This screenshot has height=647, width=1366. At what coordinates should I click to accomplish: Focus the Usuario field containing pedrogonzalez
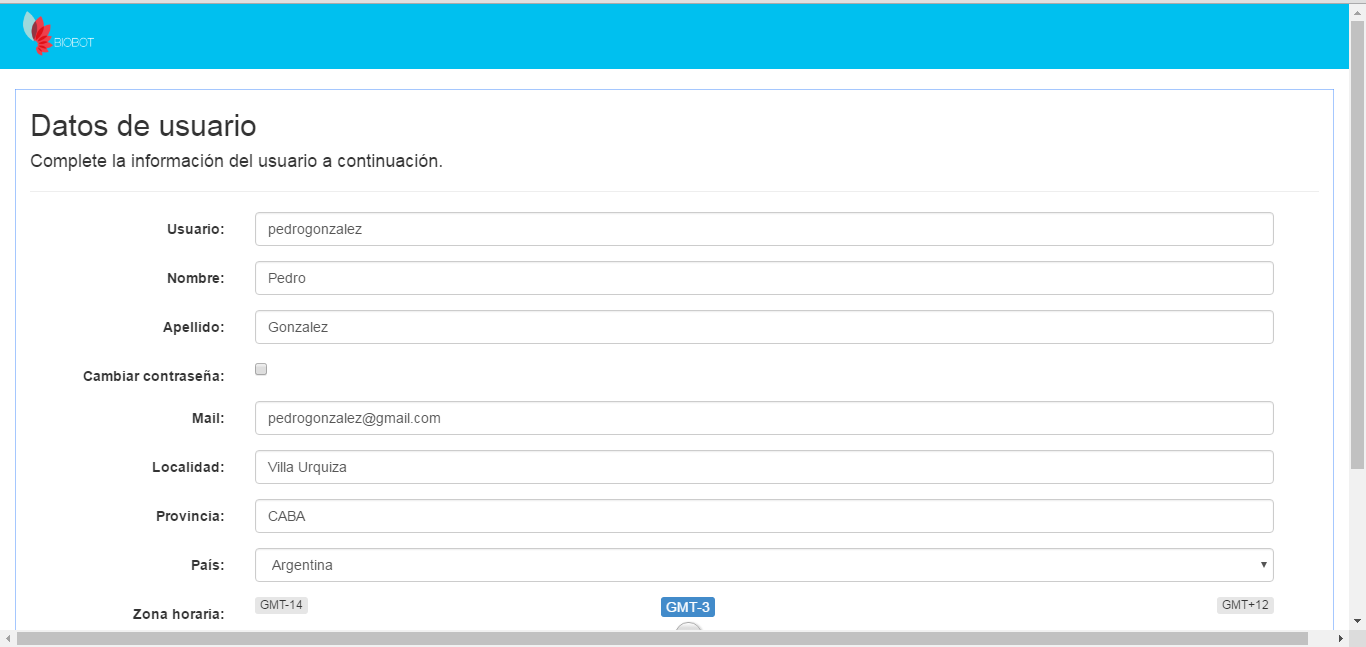[x=764, y=229]
